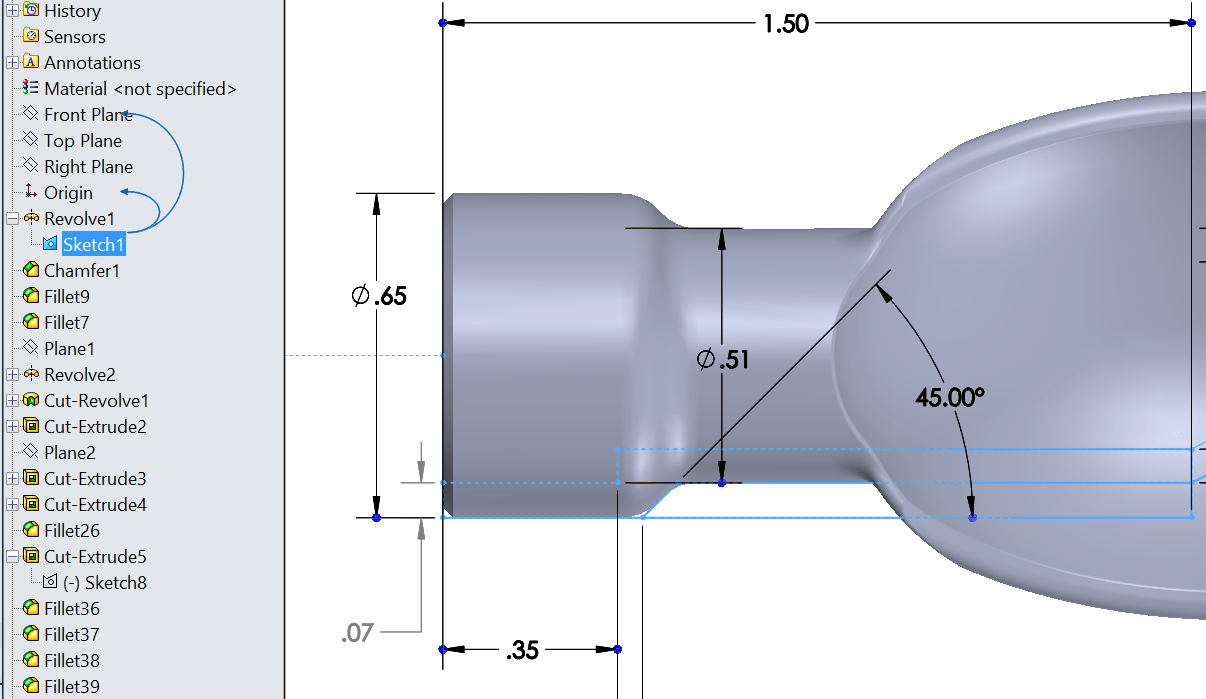Select Material <not specified> in tree
Viewport: 1206px width, 699px height.
coord(140,89)
